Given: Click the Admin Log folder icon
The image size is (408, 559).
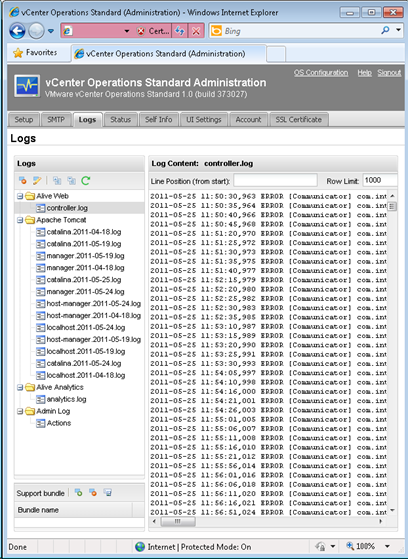Looking at the screenshot, I should tap(30, 411).
